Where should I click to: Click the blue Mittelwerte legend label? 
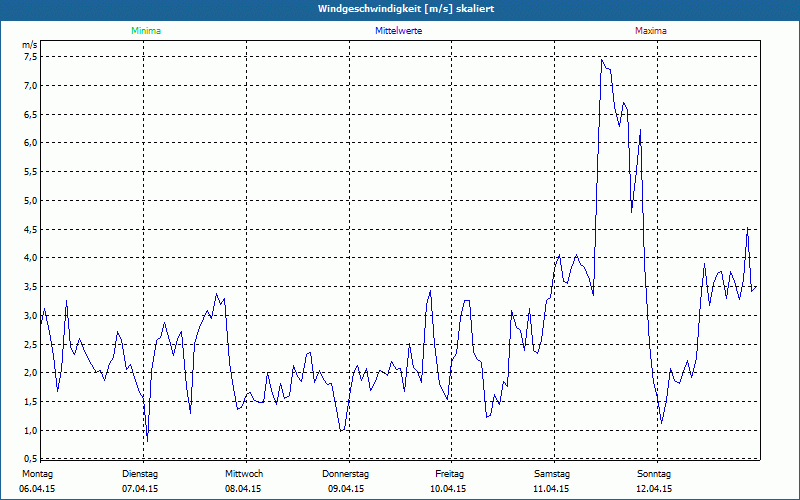(398, 31)
